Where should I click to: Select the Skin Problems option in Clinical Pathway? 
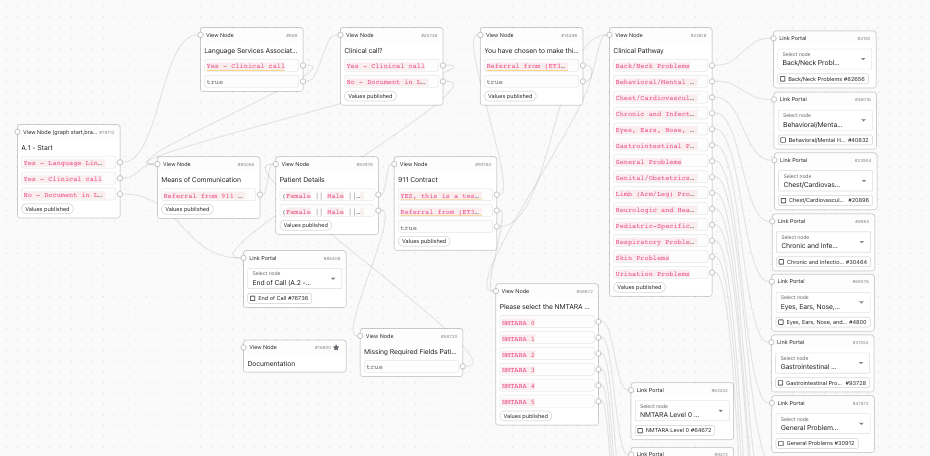654,258
